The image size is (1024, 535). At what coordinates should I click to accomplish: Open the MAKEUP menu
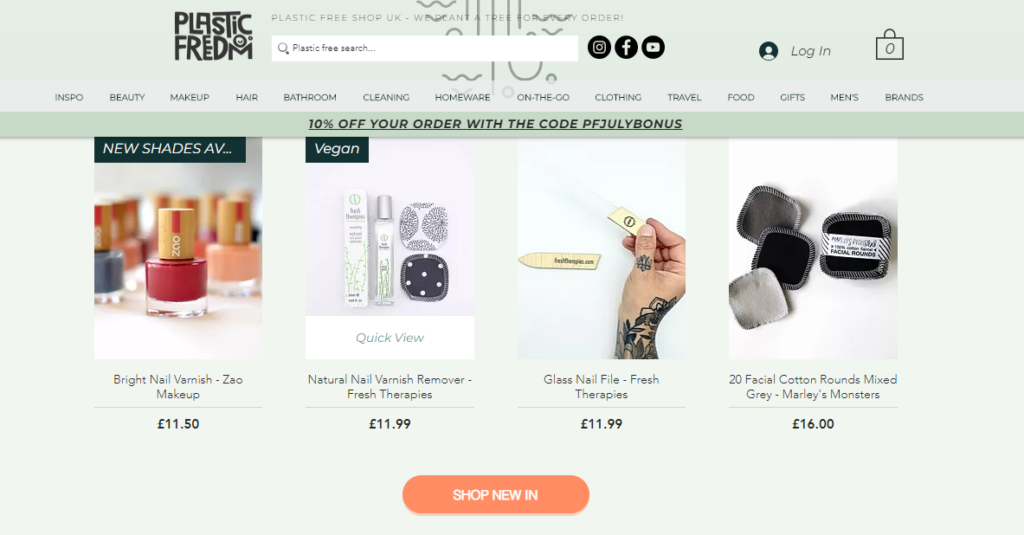pyautogui.click(x=189, y=97)
